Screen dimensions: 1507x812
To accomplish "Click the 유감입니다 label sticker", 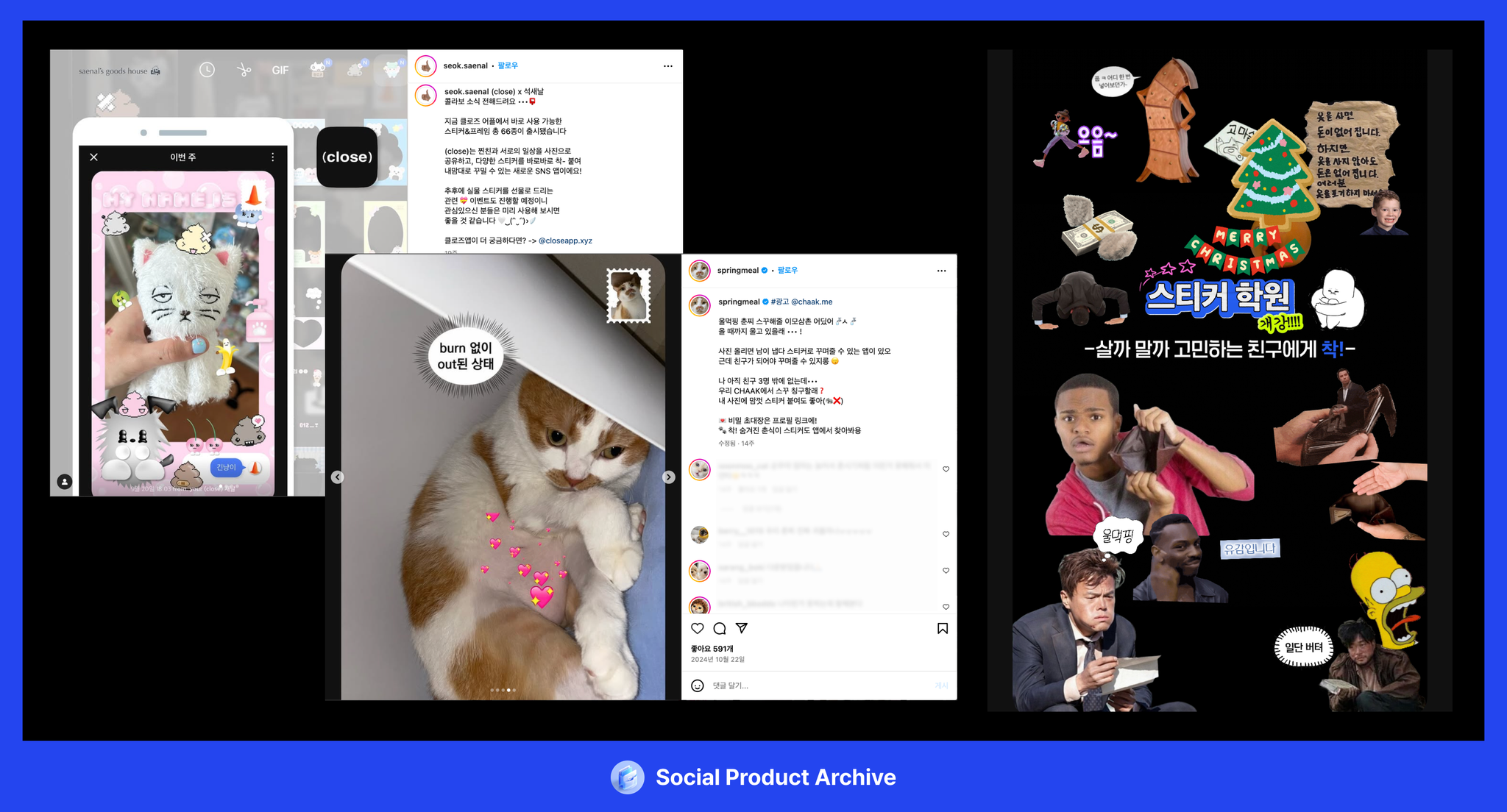I will coord(1249,549).
